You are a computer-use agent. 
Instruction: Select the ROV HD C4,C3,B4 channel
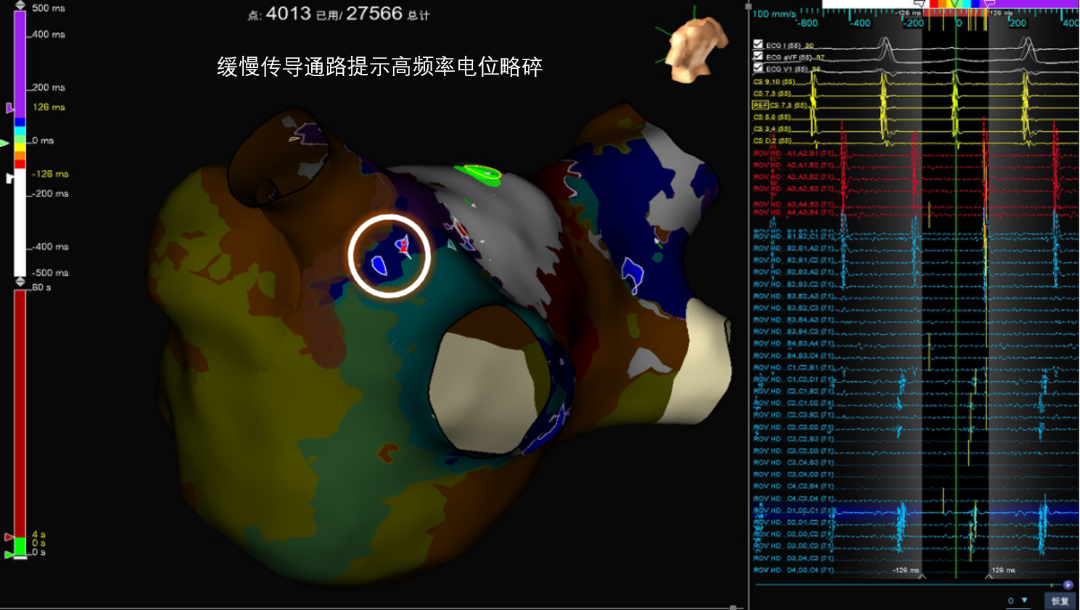pos(793,486)
